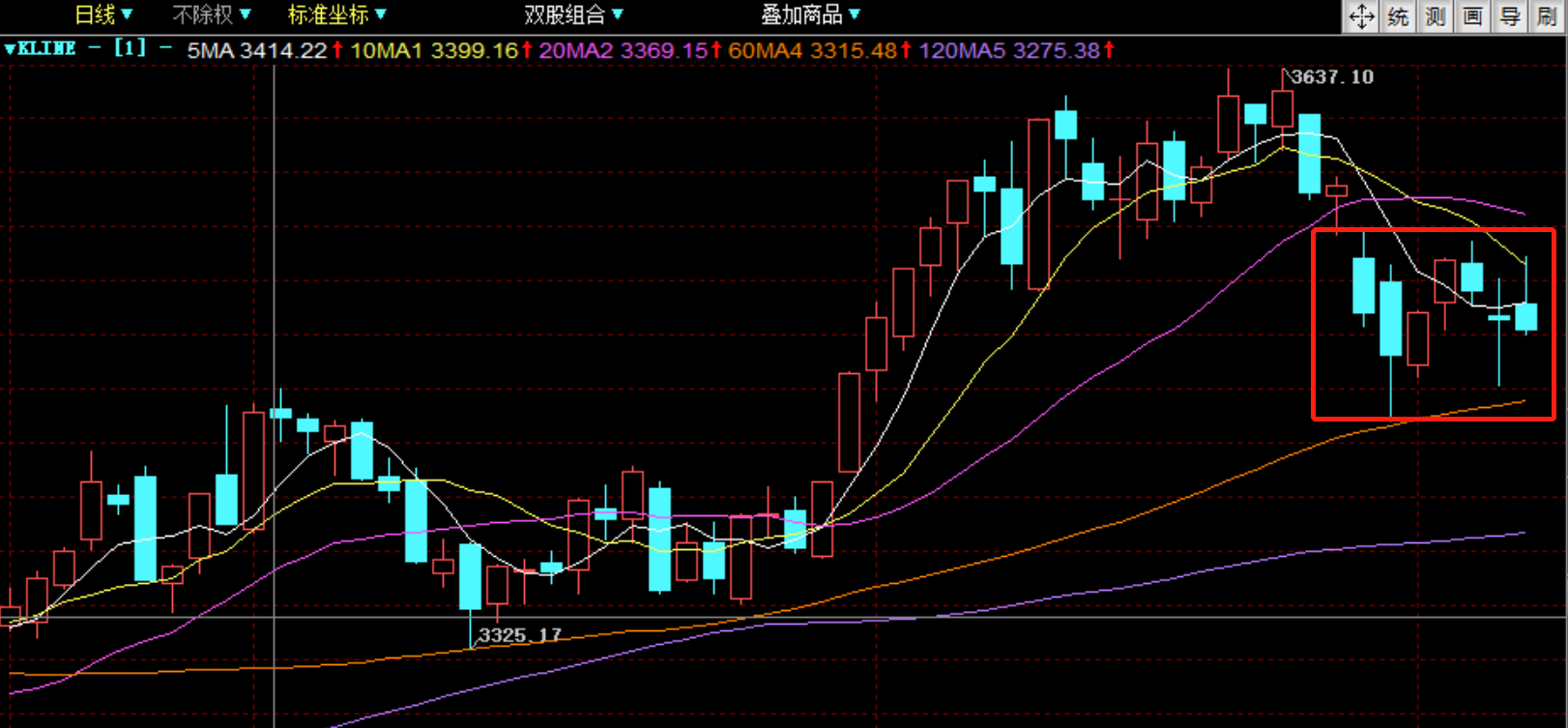Click the 3637.10 high price label
The height and width of the screenshot is (728, 1568).
1332,76
